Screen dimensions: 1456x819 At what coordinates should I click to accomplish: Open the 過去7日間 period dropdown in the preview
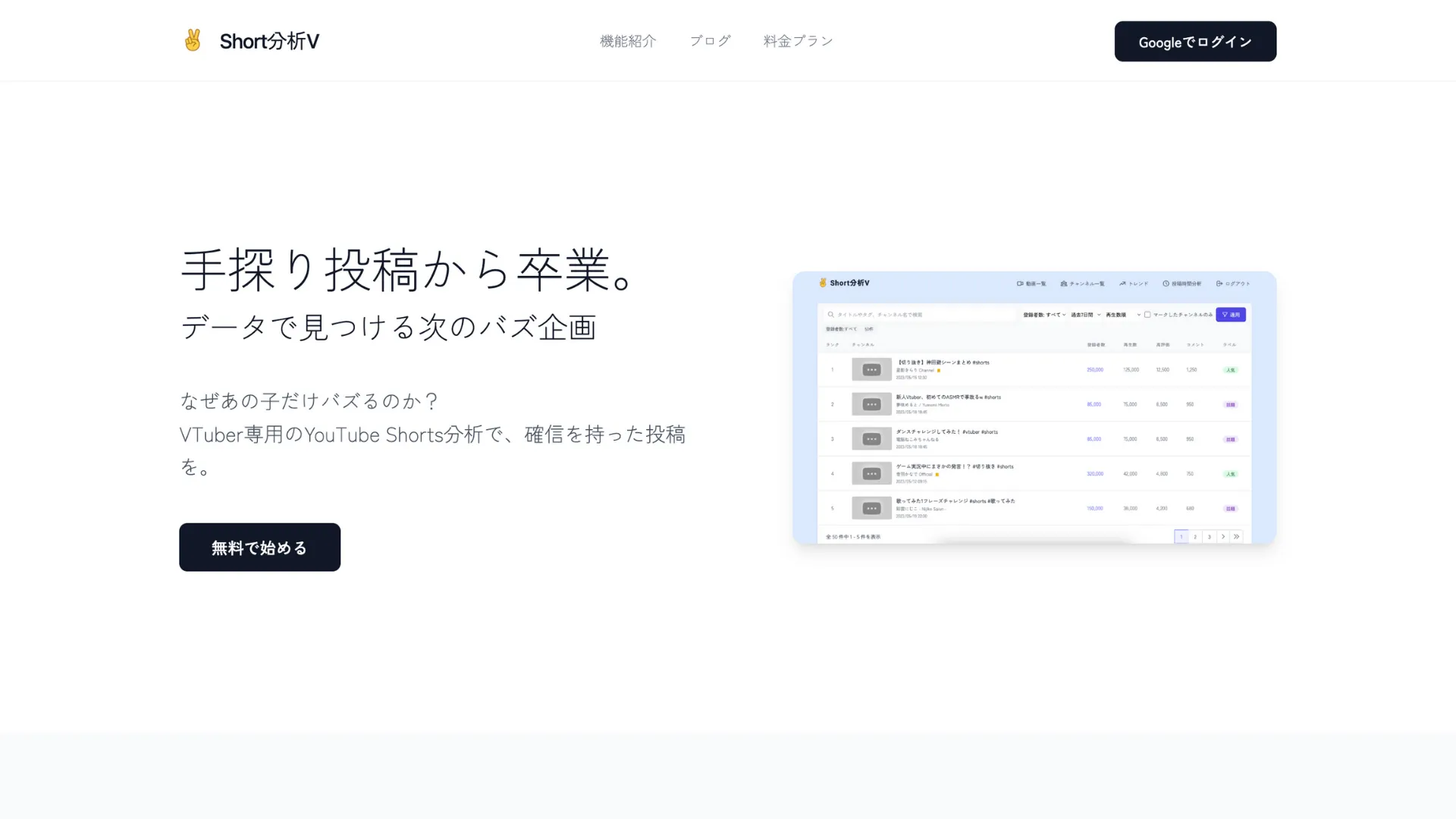1085,315
